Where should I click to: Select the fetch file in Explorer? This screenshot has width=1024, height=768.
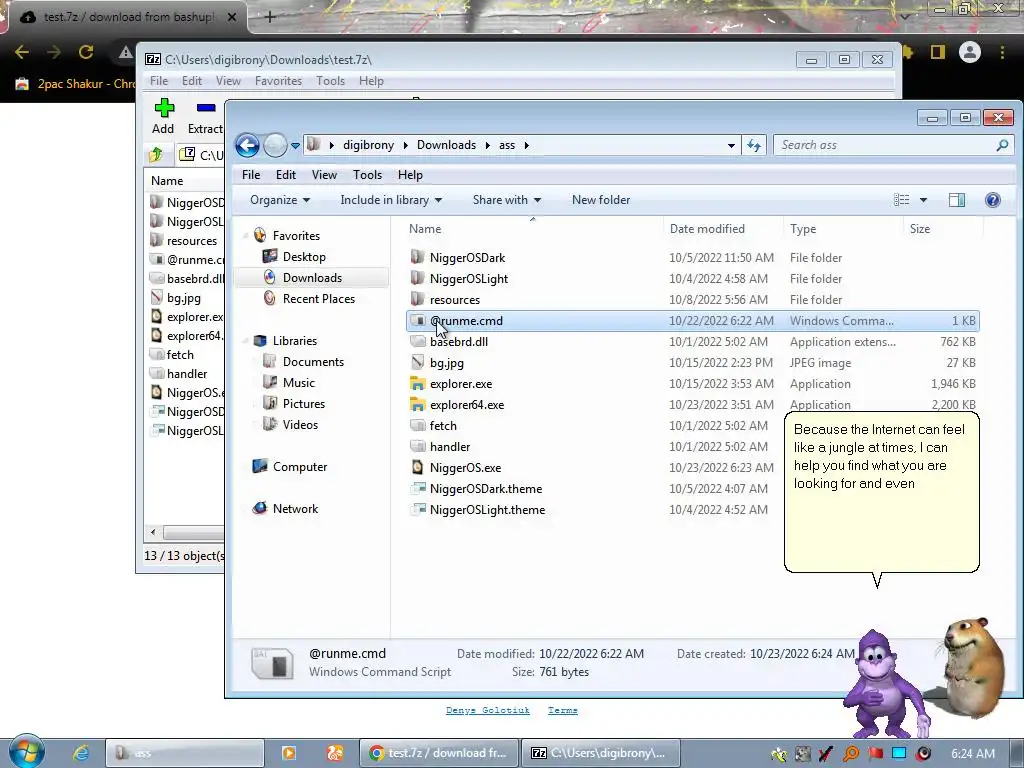443,426
